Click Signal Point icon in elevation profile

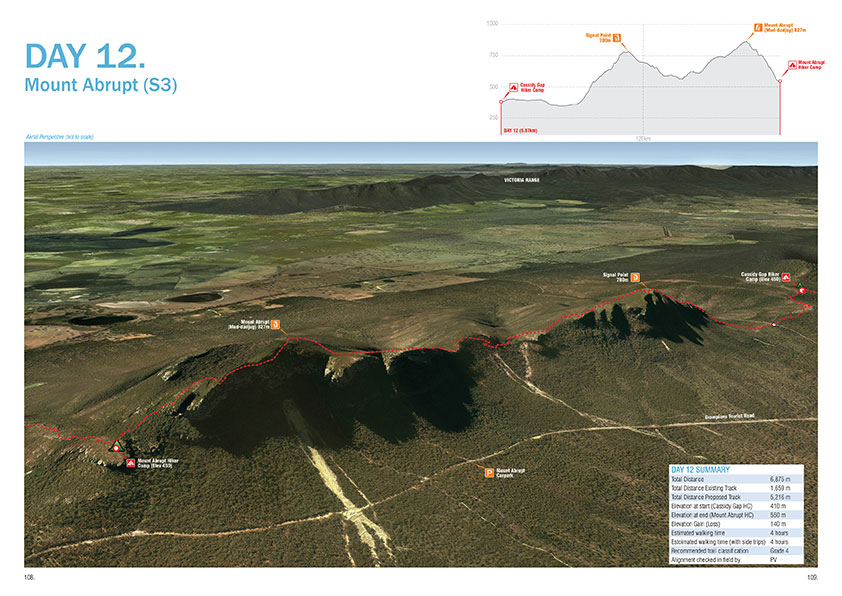(617, 40)
